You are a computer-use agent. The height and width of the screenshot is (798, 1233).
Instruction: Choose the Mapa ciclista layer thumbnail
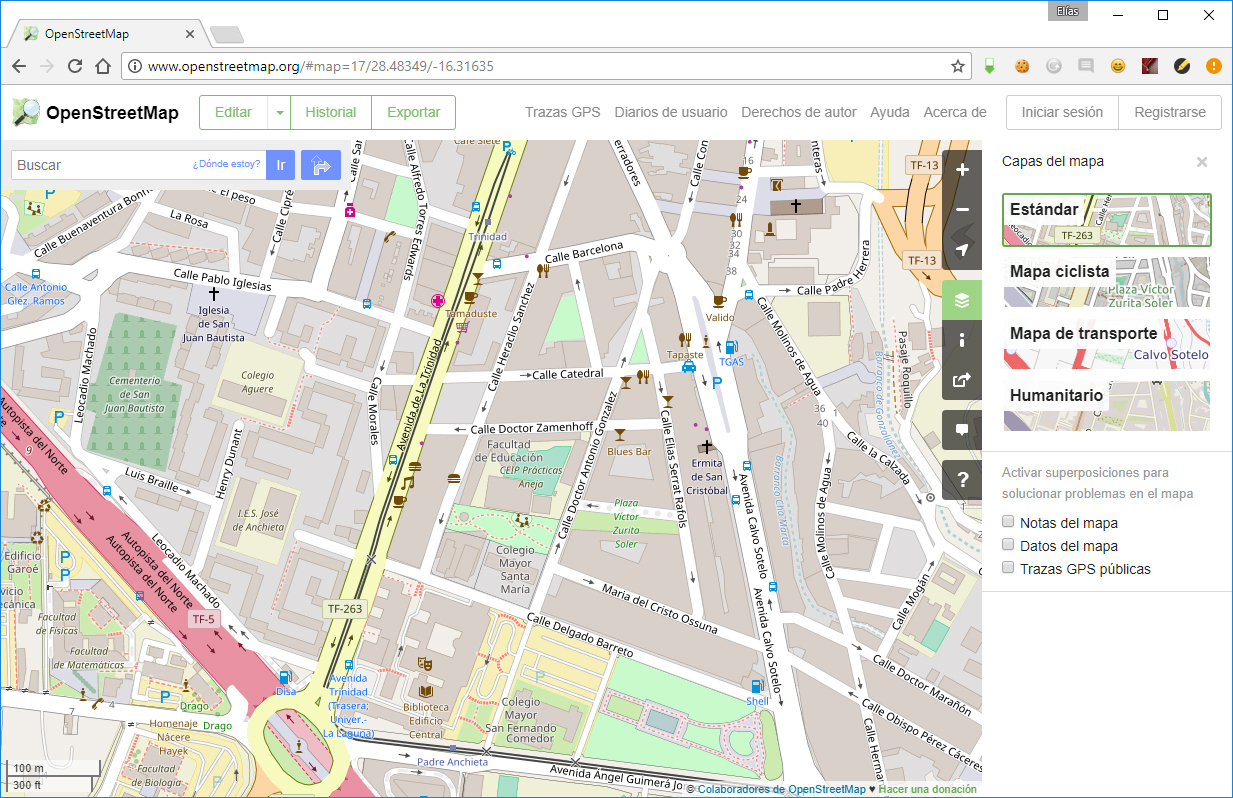[1106, 282]
